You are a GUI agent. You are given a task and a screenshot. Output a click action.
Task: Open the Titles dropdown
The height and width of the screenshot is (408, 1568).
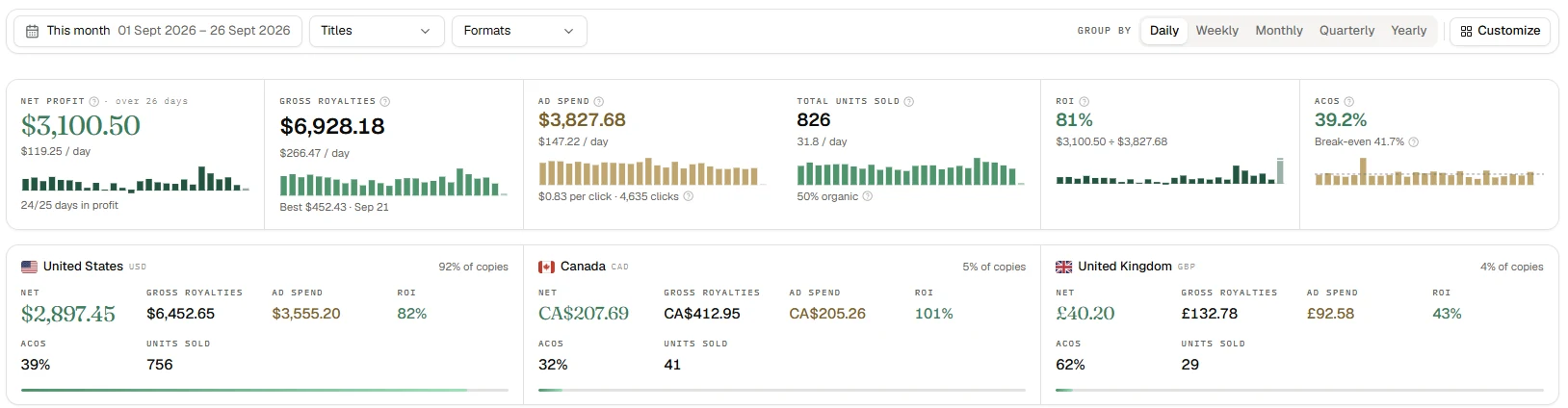click(377, 31)
